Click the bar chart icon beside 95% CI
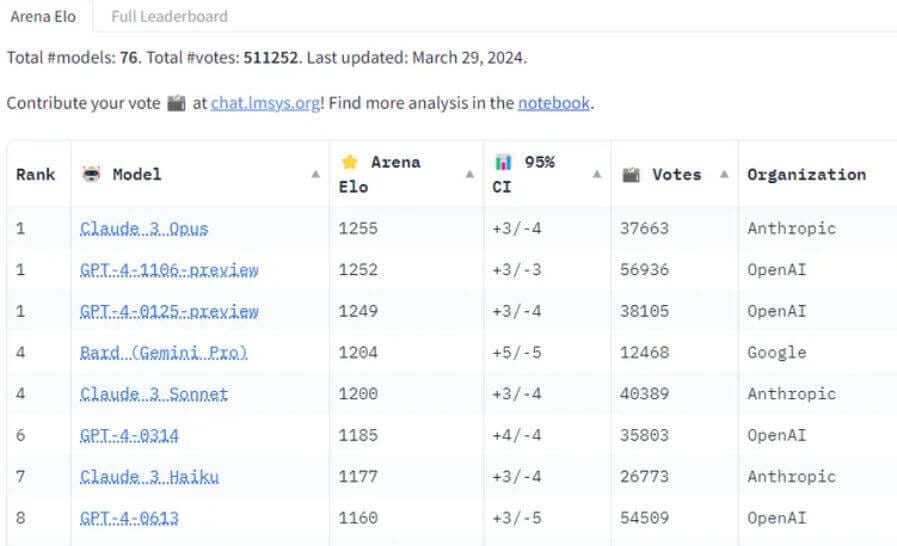Screen dimensions: 897x546 (503, 162)
